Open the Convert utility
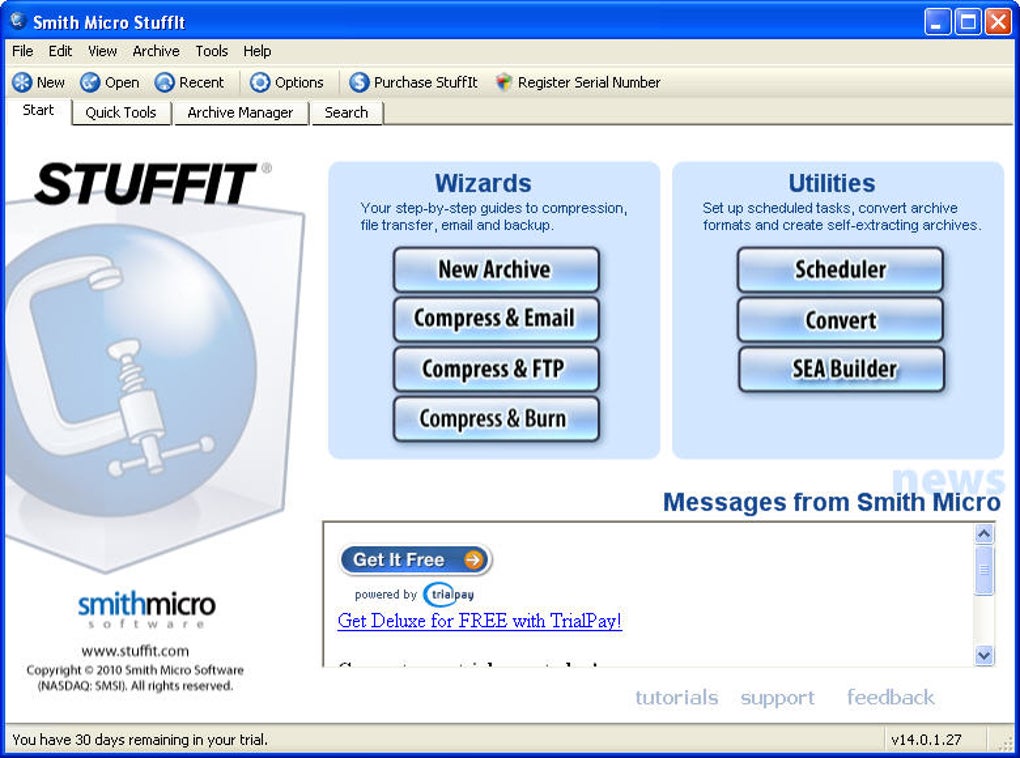This screenshot has height=758, width=1020. [x=840, y=319]
